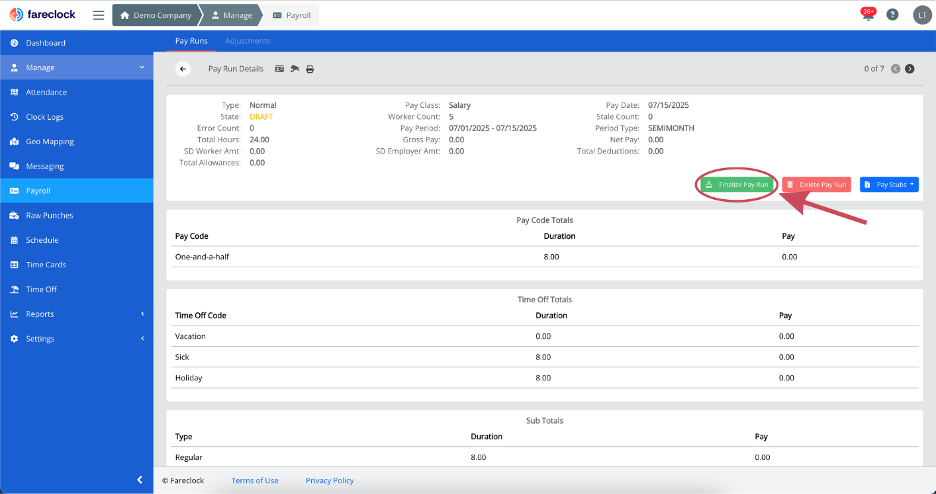Screen dimensions: 936x494
Task: Click the Time Off Code column header
Action: [x=201, y=316]
